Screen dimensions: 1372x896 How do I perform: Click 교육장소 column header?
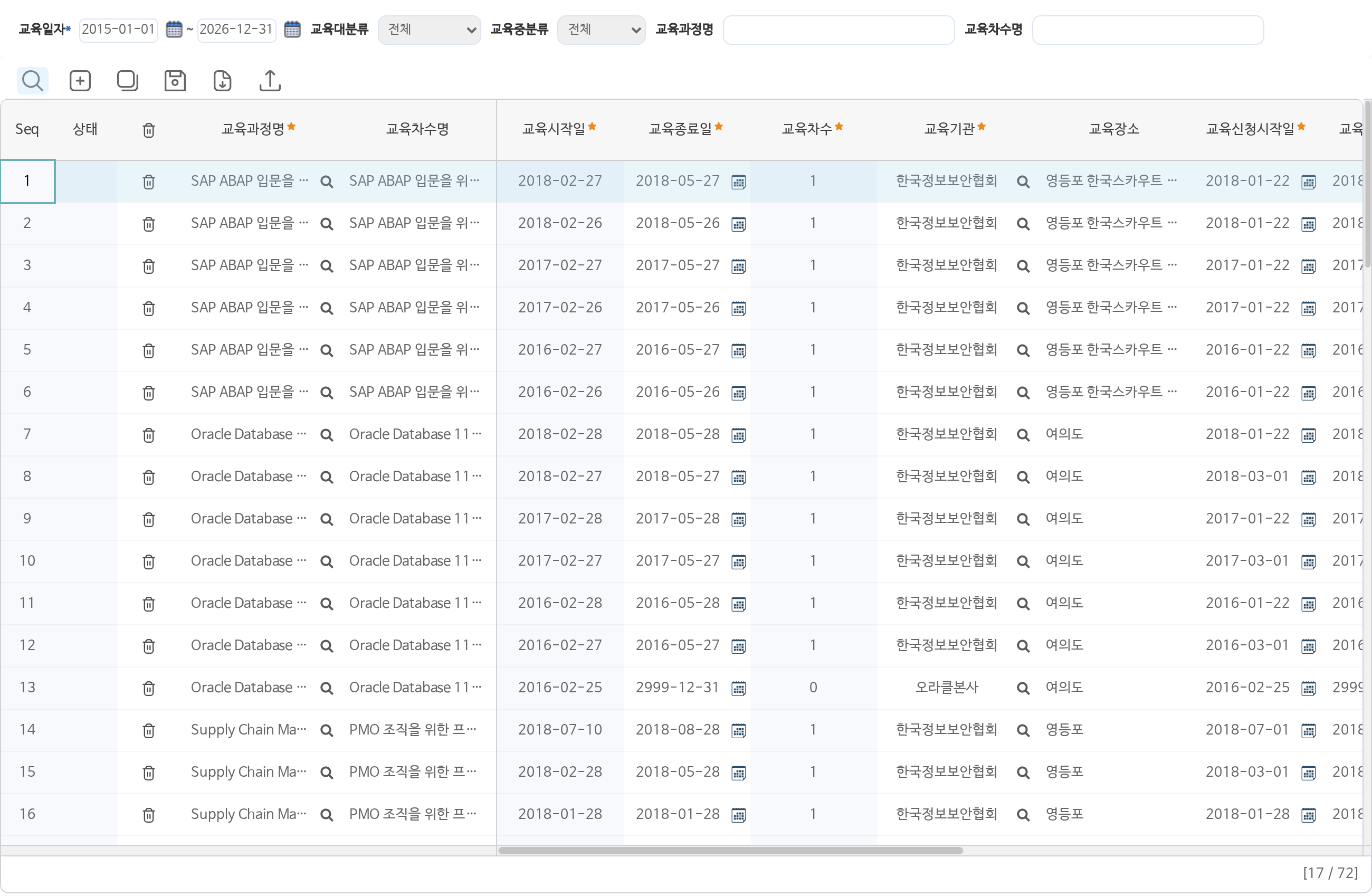(x=1113, y=129)
